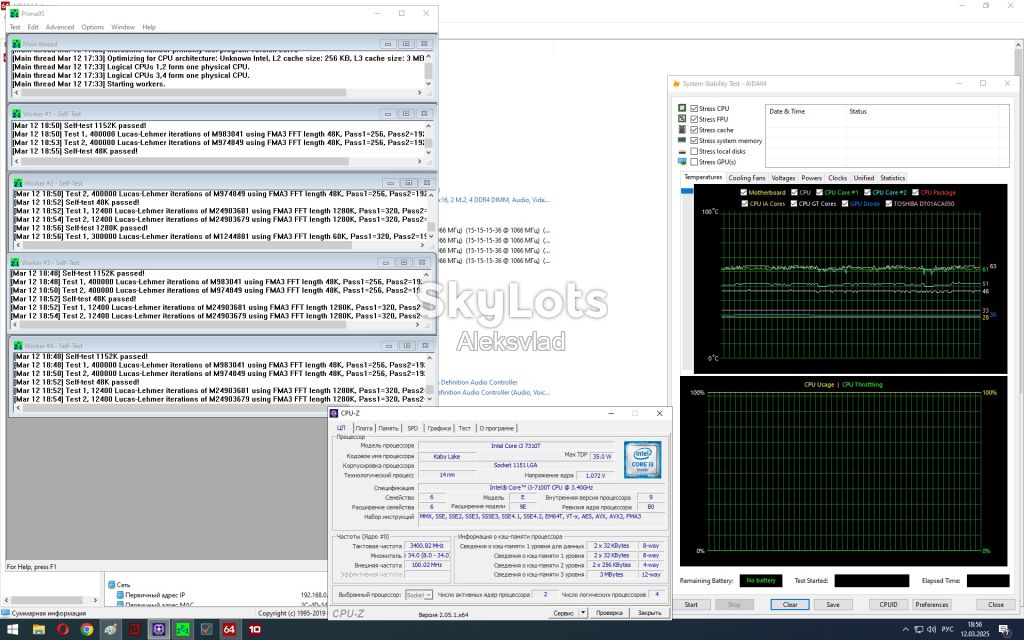The width and height of the screenshot is (1024, 640).
Task: Click the Stress CPU chip icon
Action: tap(682, 108)
